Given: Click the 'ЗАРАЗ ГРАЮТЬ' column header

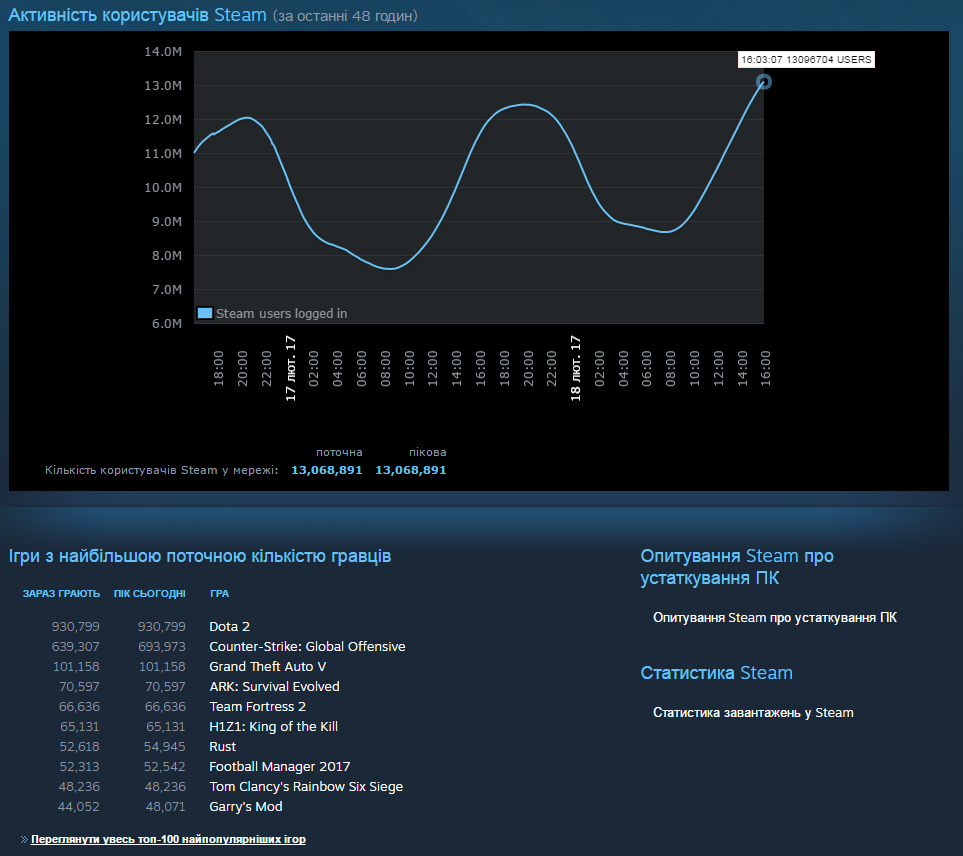Looking at the screenshot, I should tap(61, 593).
